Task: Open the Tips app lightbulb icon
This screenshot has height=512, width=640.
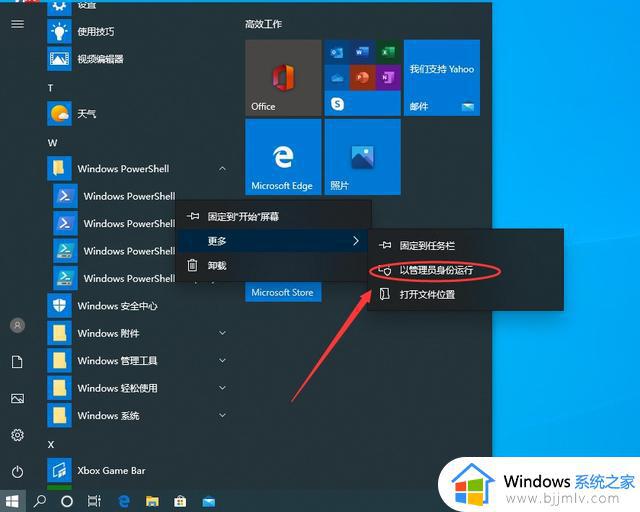Action: pos(59,31)
